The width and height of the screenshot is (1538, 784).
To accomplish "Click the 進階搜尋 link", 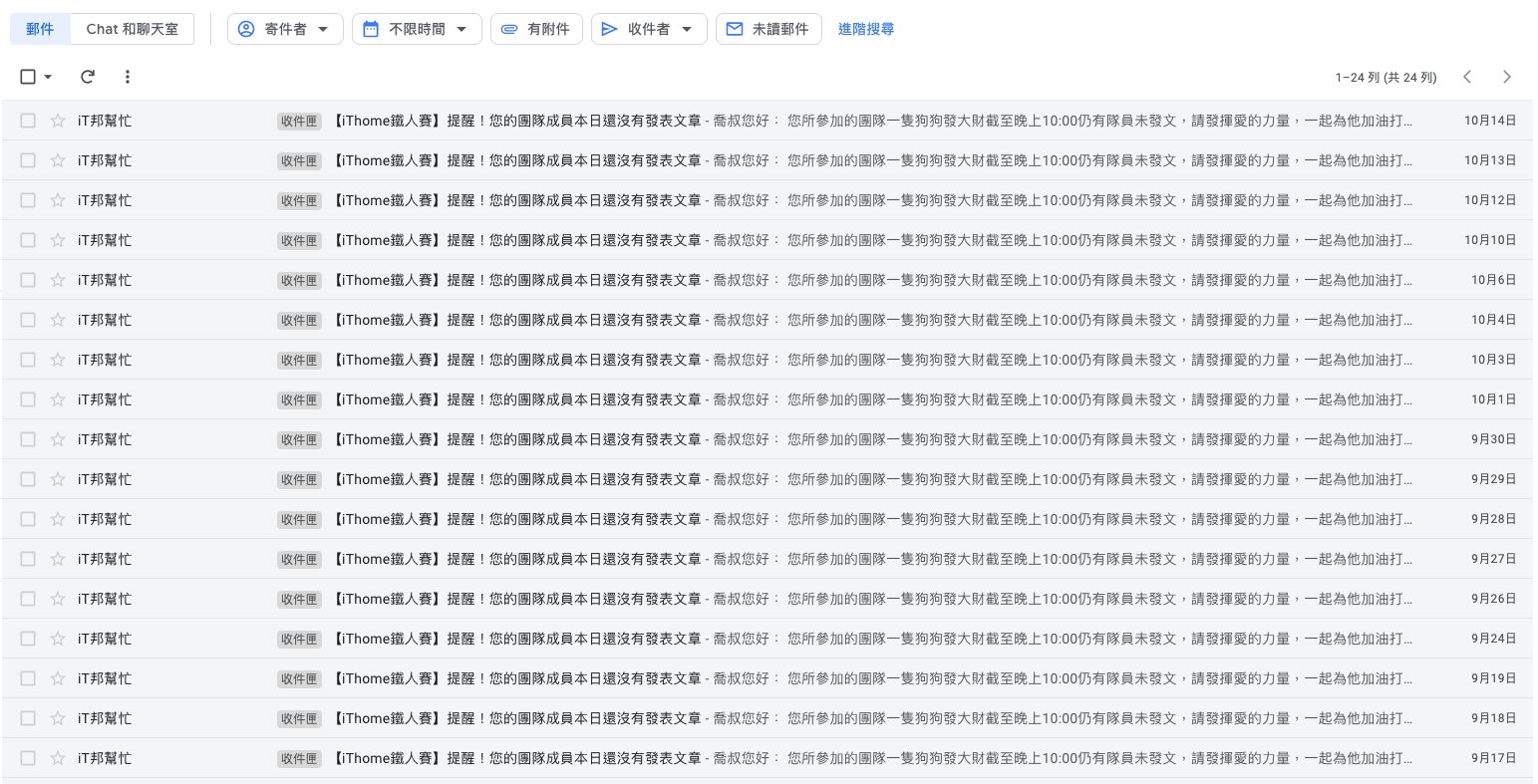I will tap(865, 29).
